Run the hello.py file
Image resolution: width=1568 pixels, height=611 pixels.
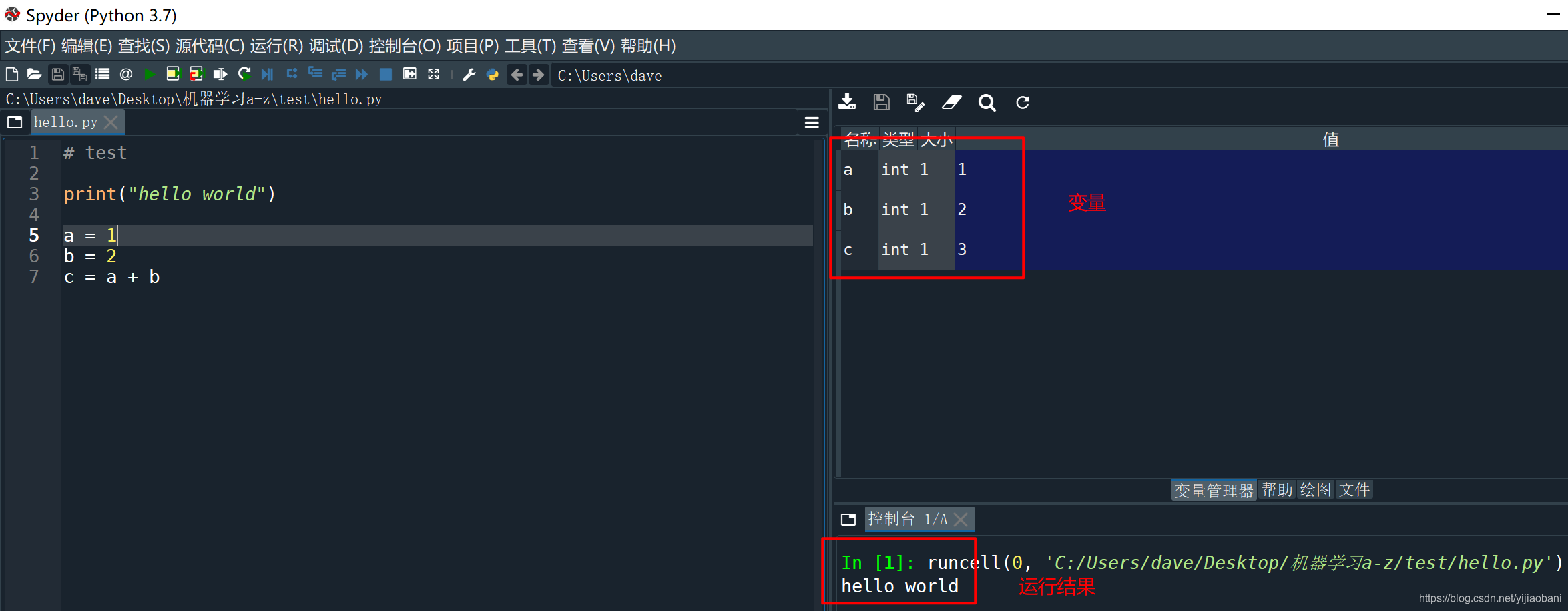click(x=150, y=74)
